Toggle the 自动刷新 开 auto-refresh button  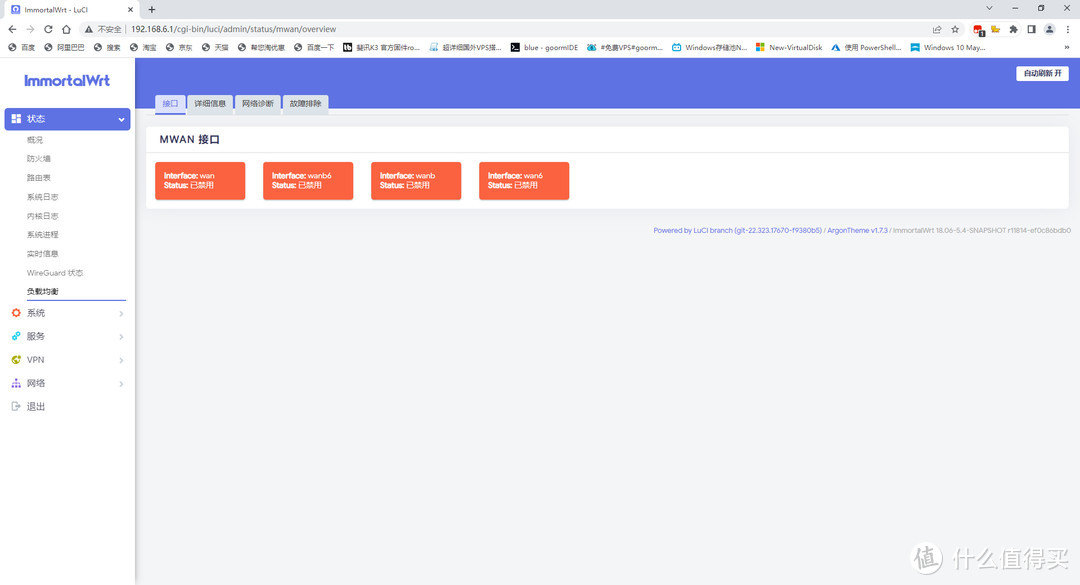coord(1042,74)
